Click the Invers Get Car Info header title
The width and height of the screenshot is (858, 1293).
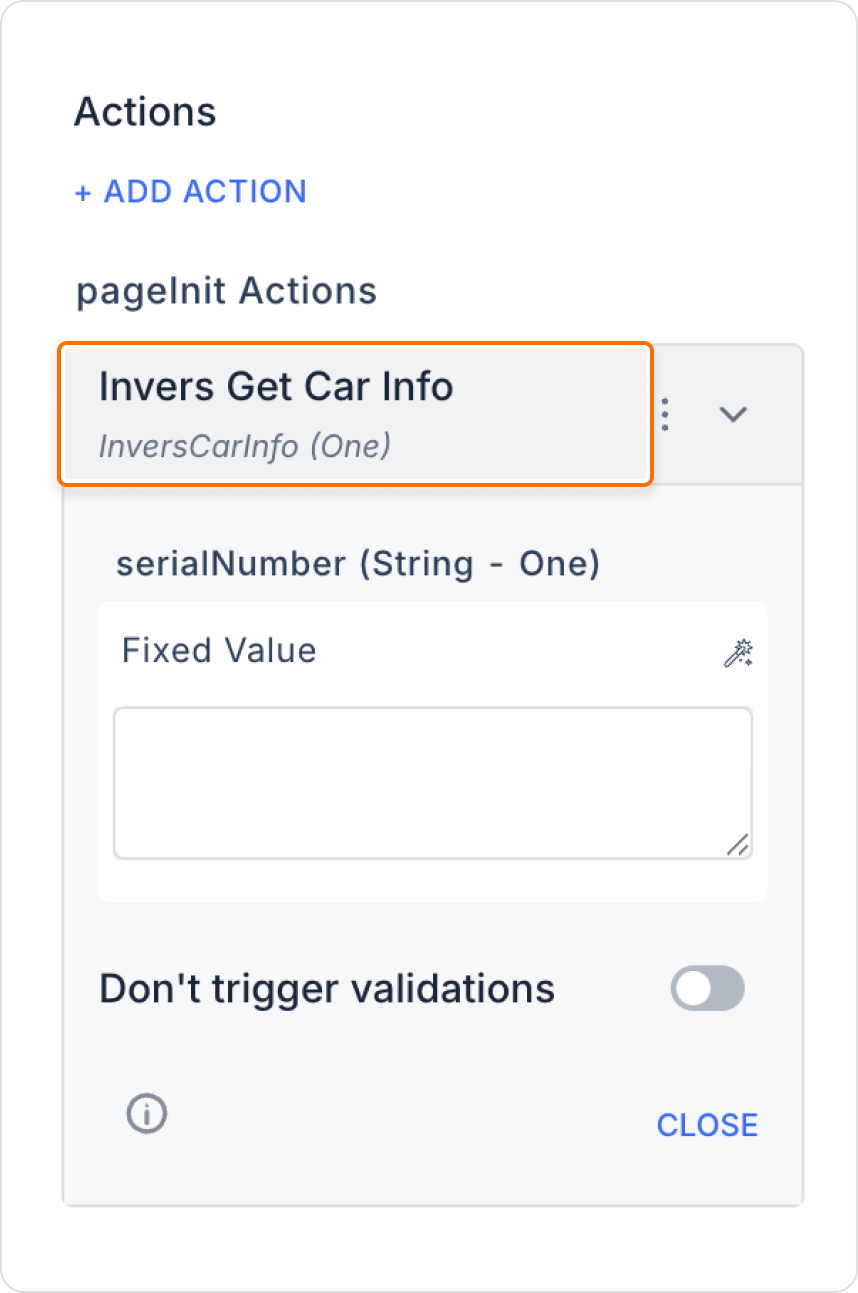276,386
